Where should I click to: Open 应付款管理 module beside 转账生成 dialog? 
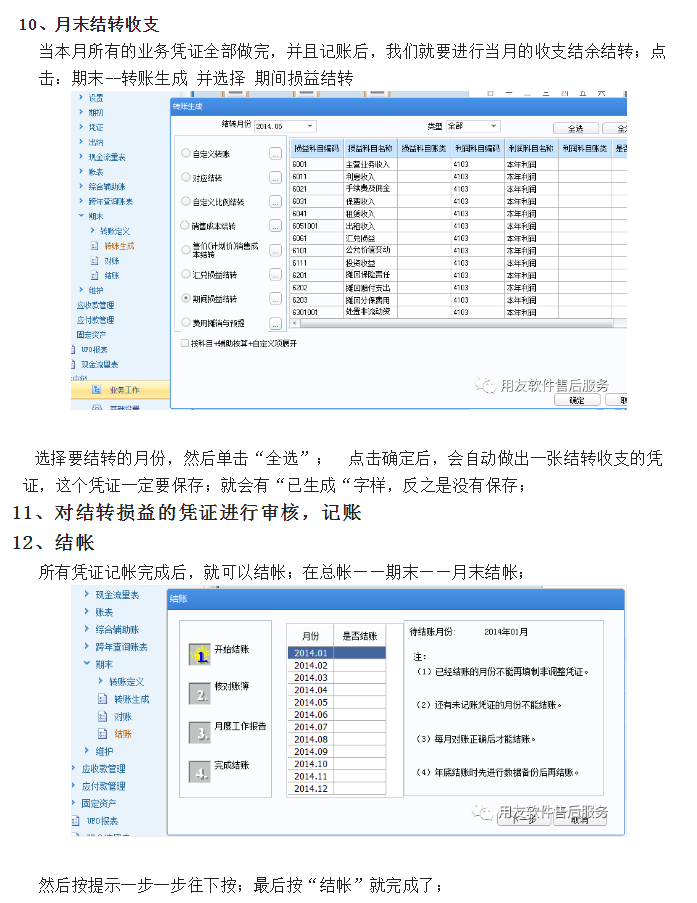pos(96,320)
